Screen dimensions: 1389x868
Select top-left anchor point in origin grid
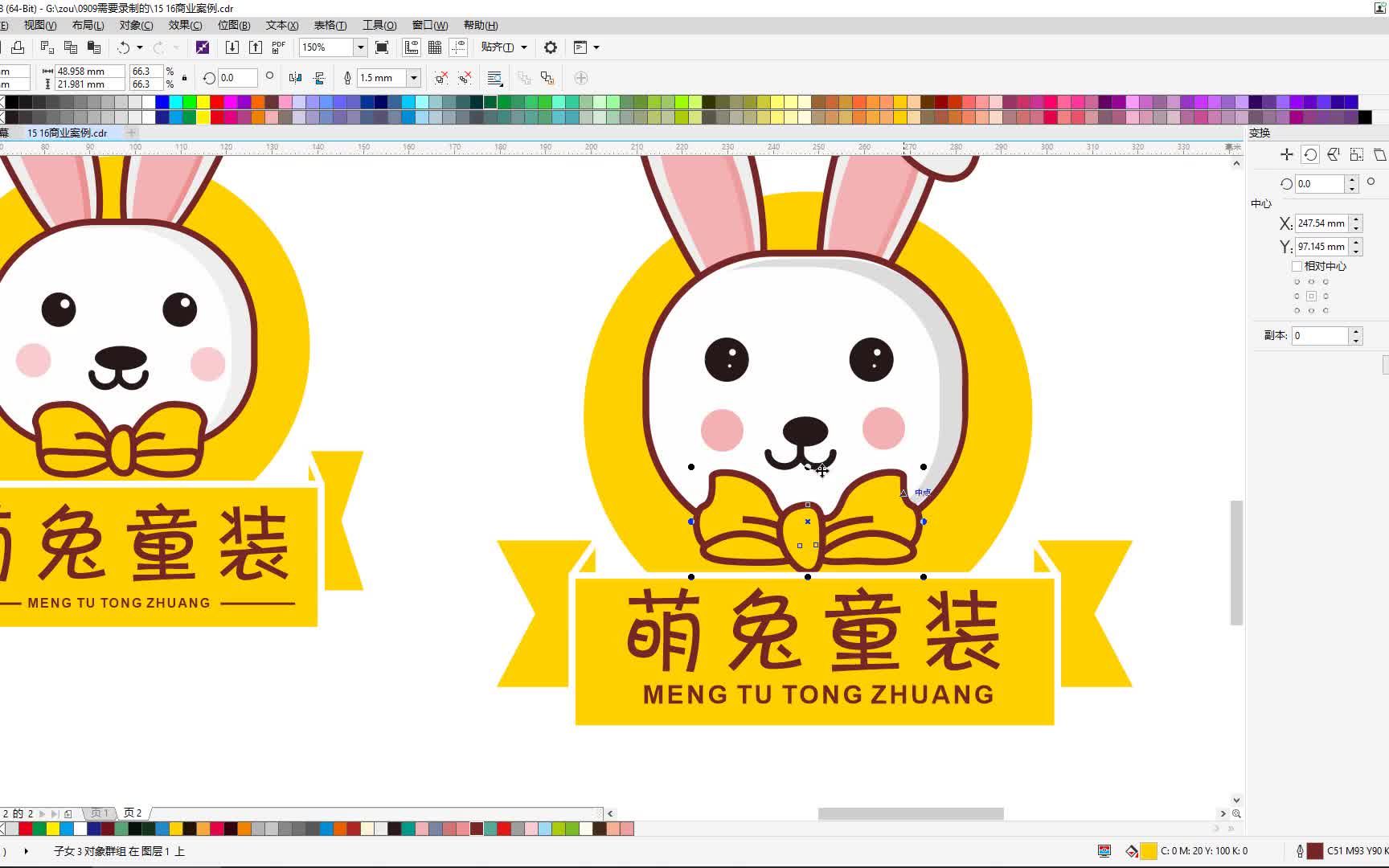coord(1297,281)
